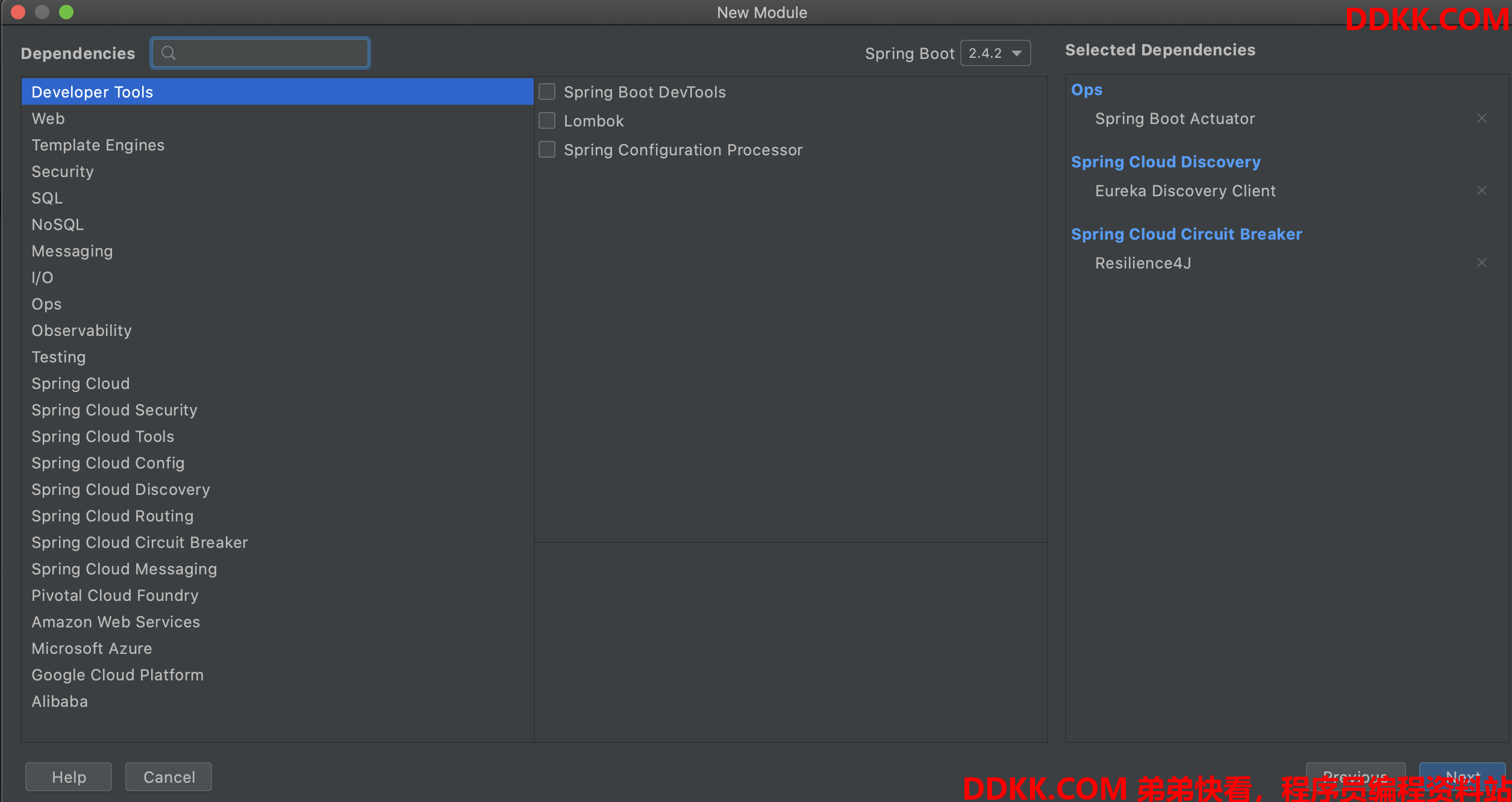Remove Spring Boot Actuator dependency
The height and width of the screenshot is (802, 1512).
(1482, 118)
